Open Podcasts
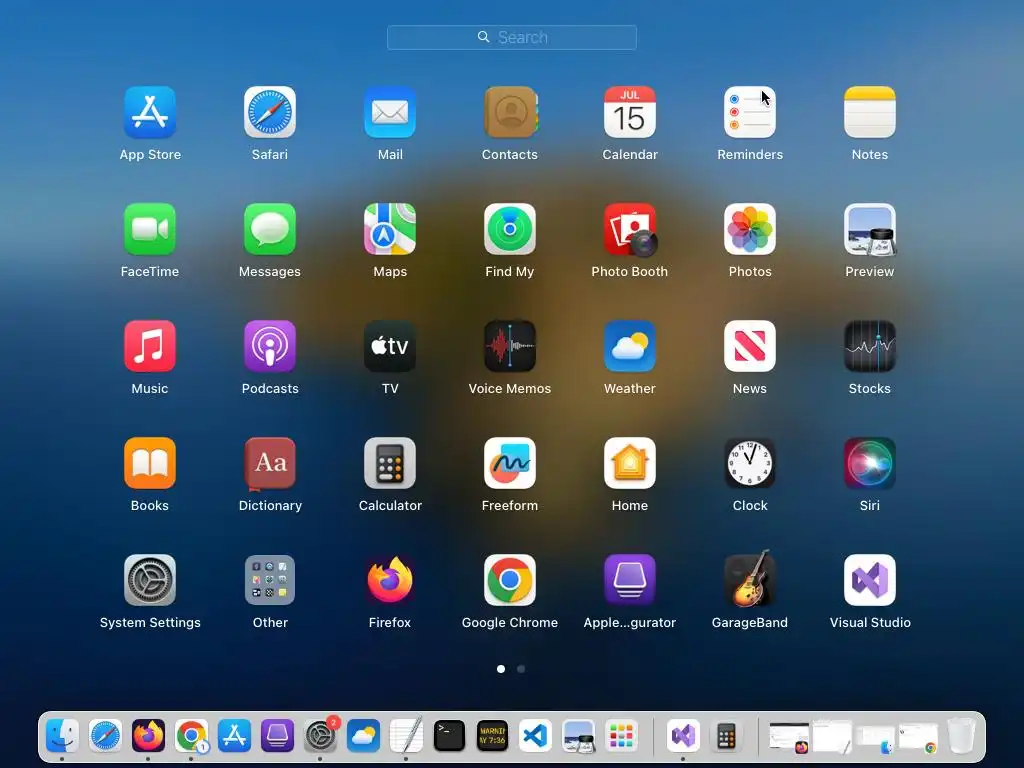This screenshot has height=768, width=1024. pos(270,346)
